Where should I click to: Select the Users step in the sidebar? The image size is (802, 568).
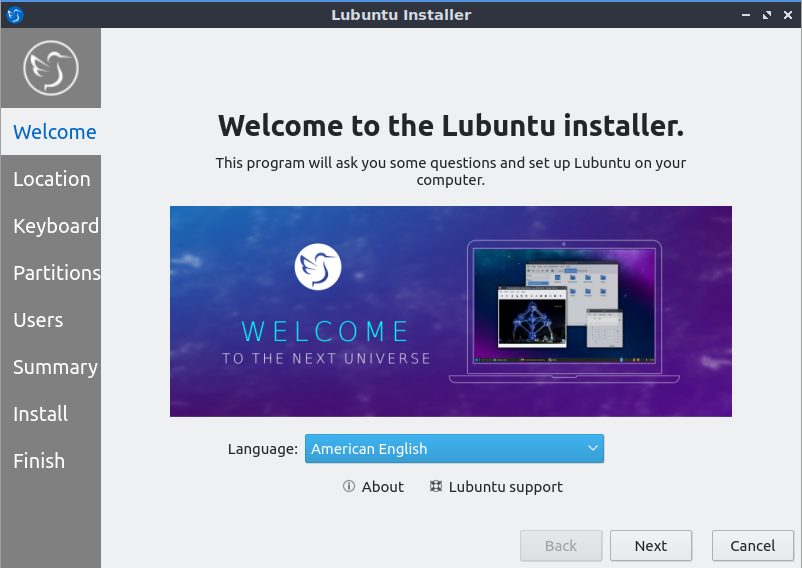tap(38, 320)
